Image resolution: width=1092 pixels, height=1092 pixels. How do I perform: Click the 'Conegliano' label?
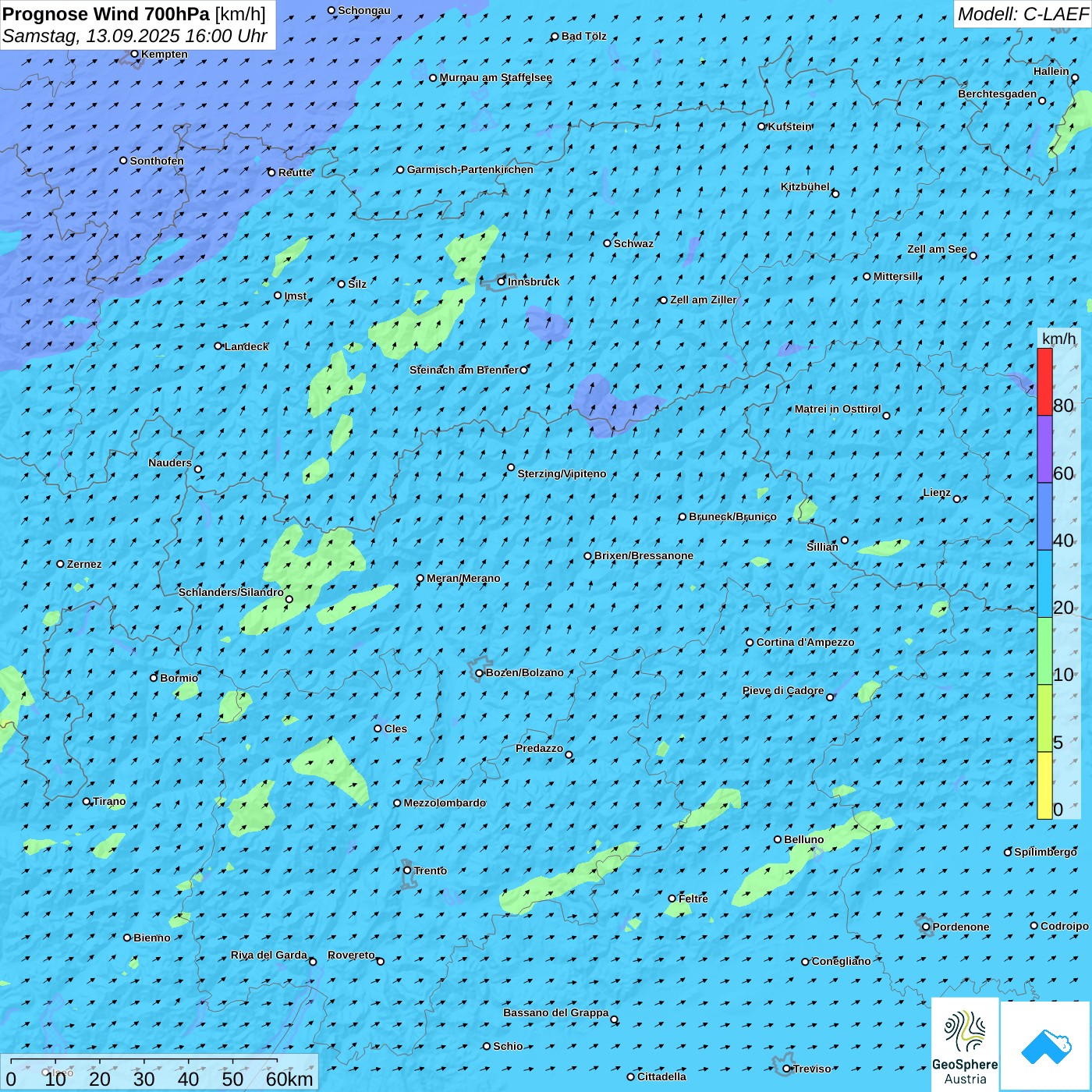tap(842, 961)
